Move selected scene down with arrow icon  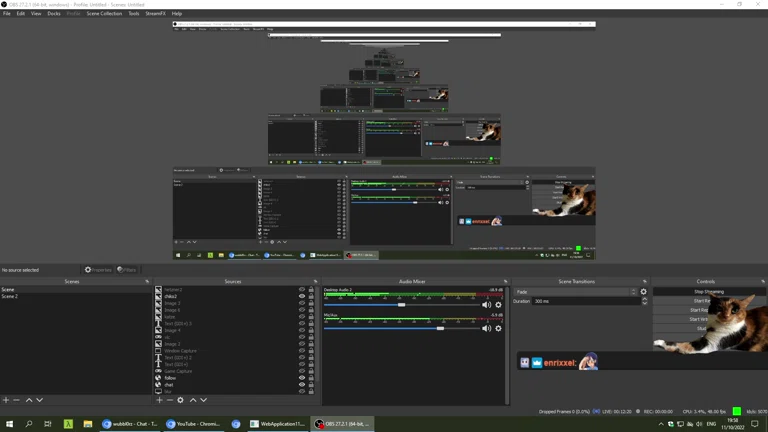40,400
